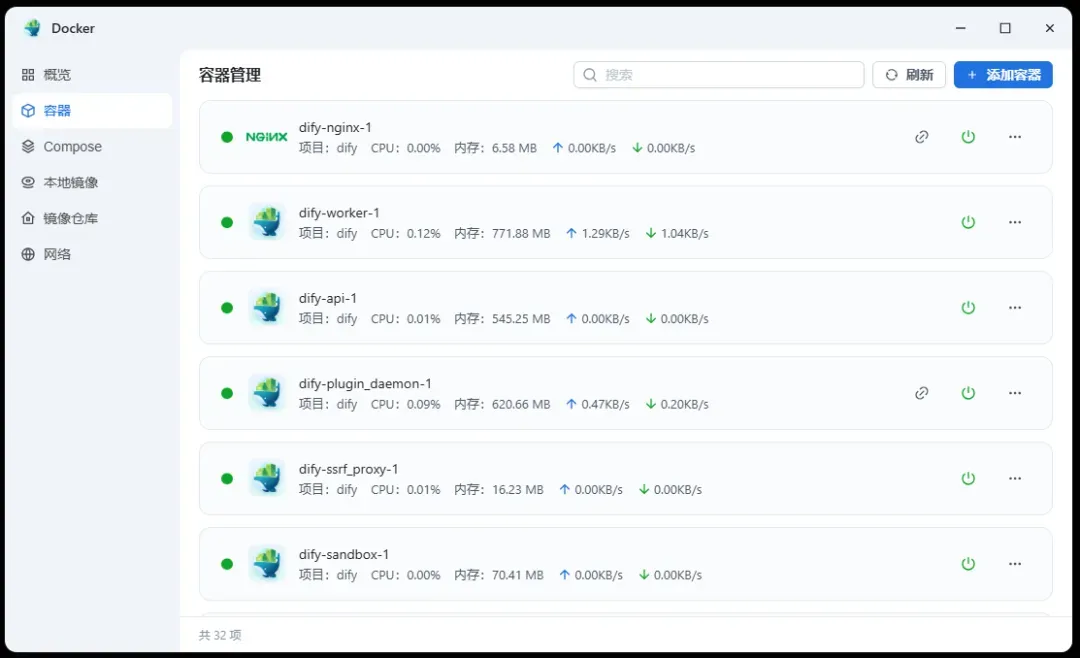This screenshot has width=1080, height=658.
Task: Open more options for dify-sandbox-1
Action: tap(1015, 564)
